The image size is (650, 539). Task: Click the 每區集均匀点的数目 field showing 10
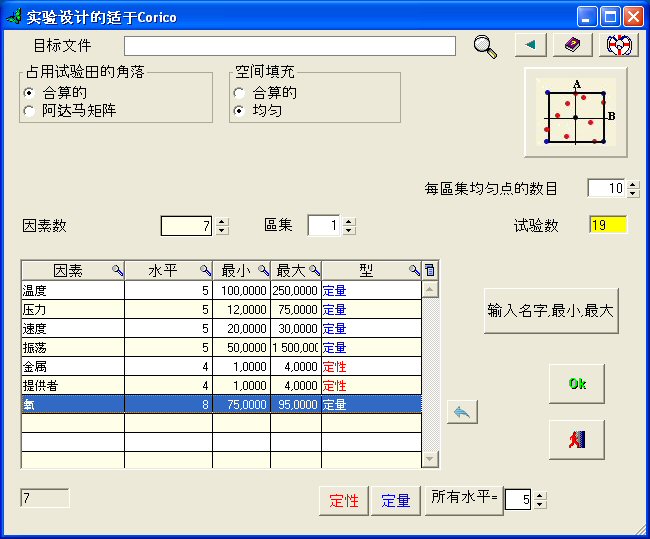(606, 189)
